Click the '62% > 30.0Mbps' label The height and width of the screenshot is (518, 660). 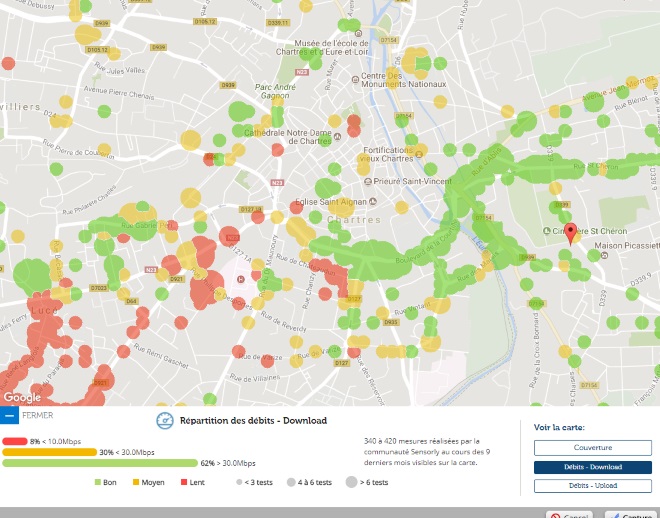pyautogui.click(x=228, y=463)
